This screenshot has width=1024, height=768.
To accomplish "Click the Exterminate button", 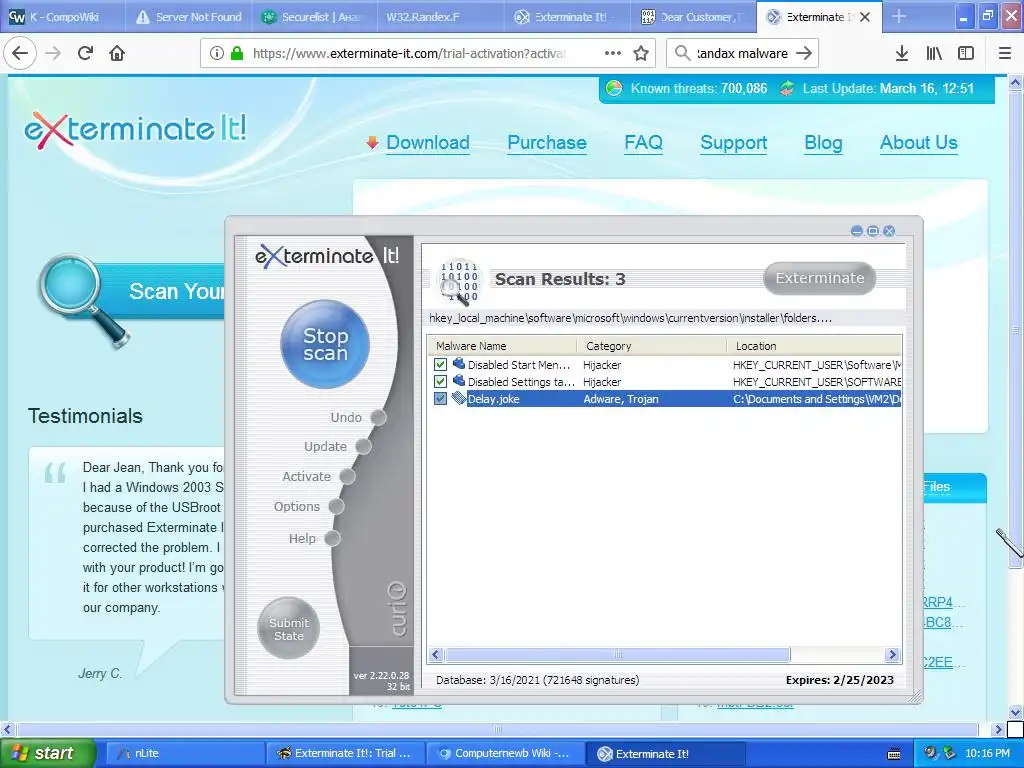I will pyautogui.click(x=820, y=278).
